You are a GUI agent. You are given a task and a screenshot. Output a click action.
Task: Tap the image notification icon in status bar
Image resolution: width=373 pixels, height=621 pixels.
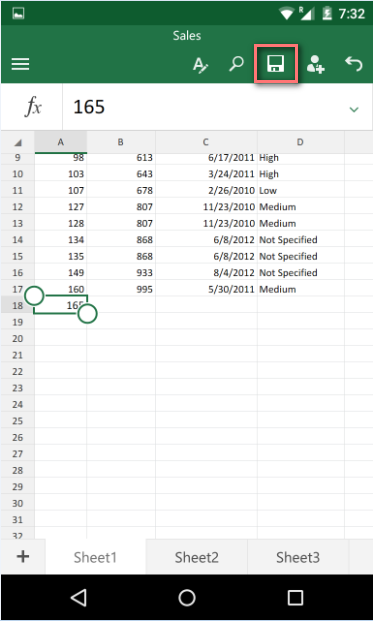pyautogui.click(x=19, y=13)
